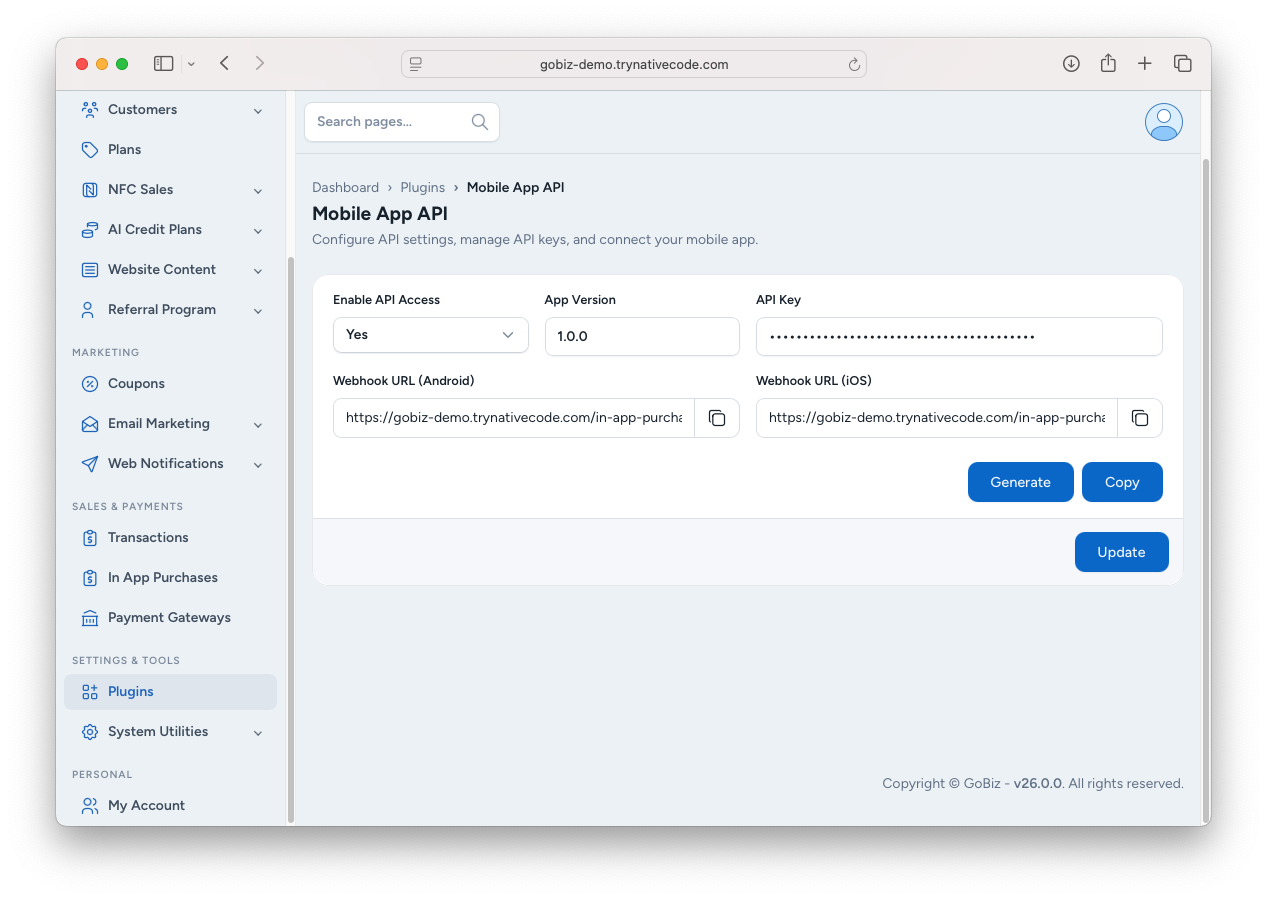Click the AI Credit Plans coins icon
The height and width of the screenshot is (900, 1267).
click(x=90, y=230)
